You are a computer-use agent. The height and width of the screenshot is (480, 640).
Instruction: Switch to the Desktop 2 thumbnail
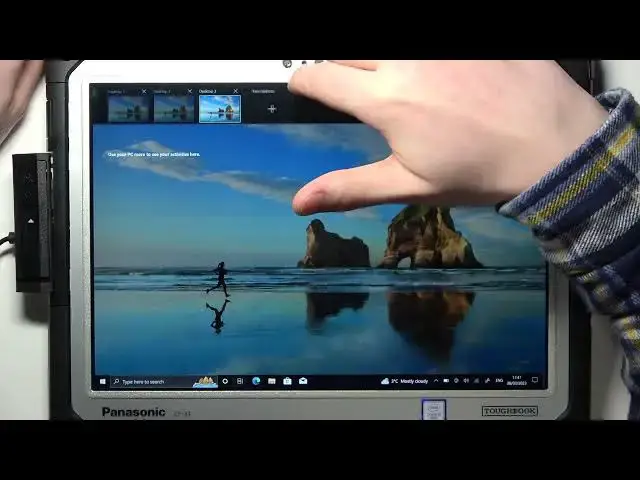click(174, 109)
